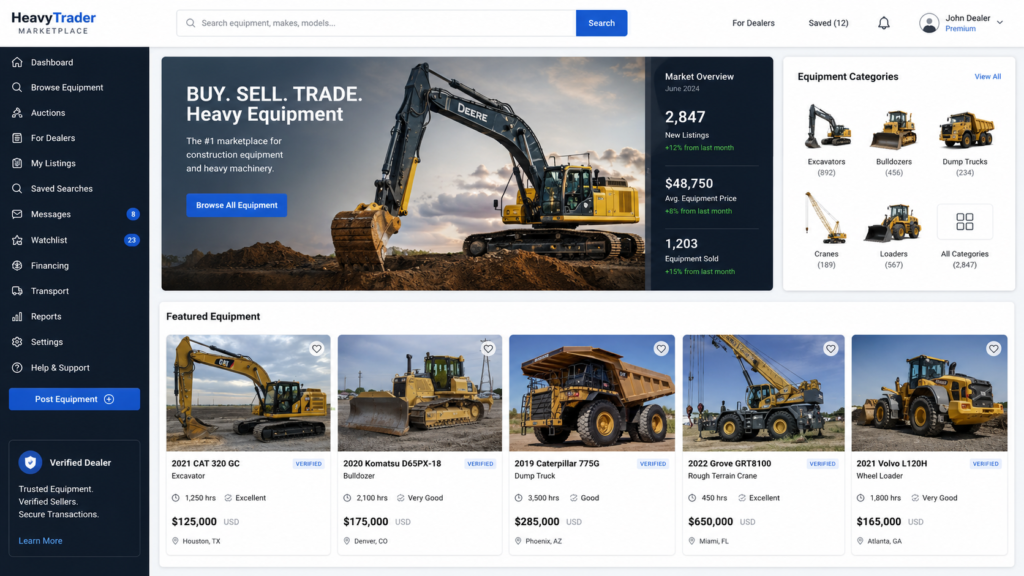Image resolution: width=1024 pixels, height=576 pixels.
Task: Click the $650,000 price
Action: [x=711, y=522]
